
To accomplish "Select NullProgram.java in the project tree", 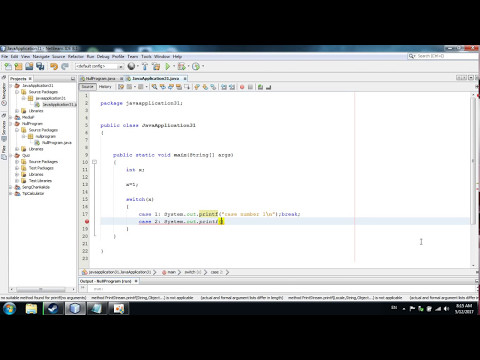I will pyautogui.click(x=56, y=143).
